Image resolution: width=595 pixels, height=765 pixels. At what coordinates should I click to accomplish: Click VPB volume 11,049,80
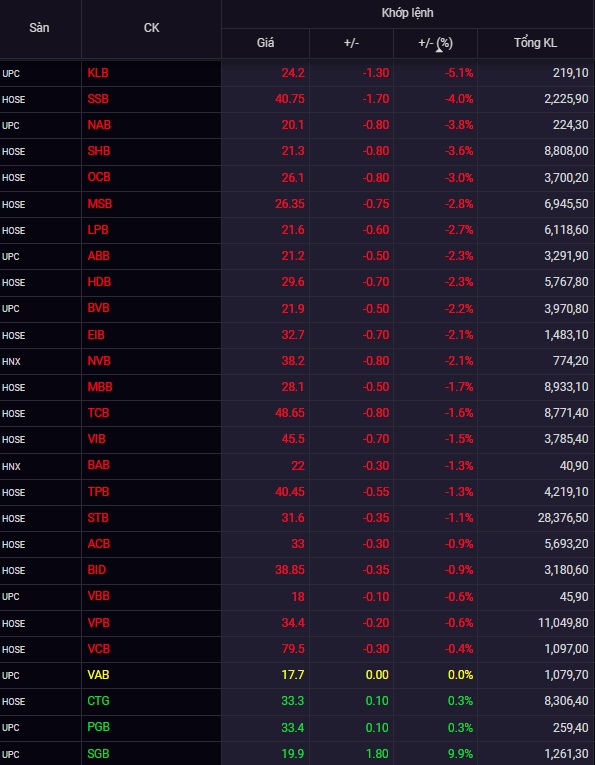click(563, 623)
